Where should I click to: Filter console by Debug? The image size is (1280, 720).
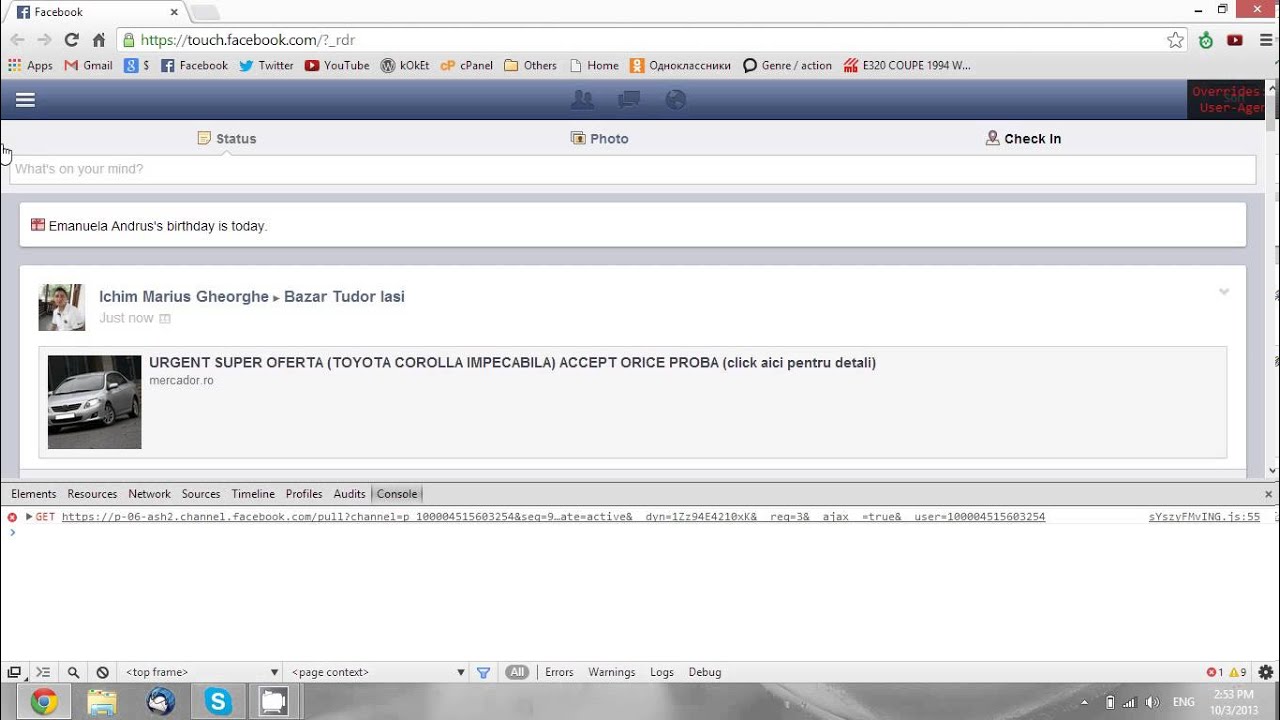[705, 672]
